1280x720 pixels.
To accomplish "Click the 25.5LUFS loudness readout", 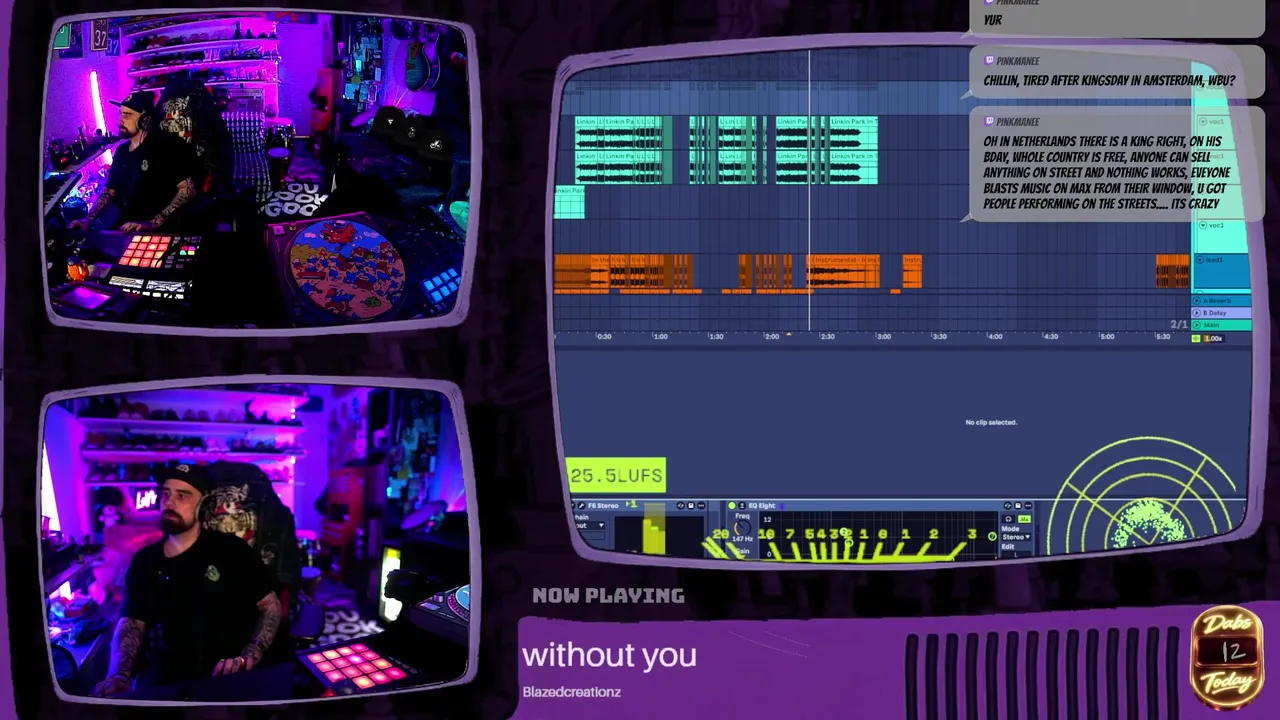I will [x=616, y=476].
